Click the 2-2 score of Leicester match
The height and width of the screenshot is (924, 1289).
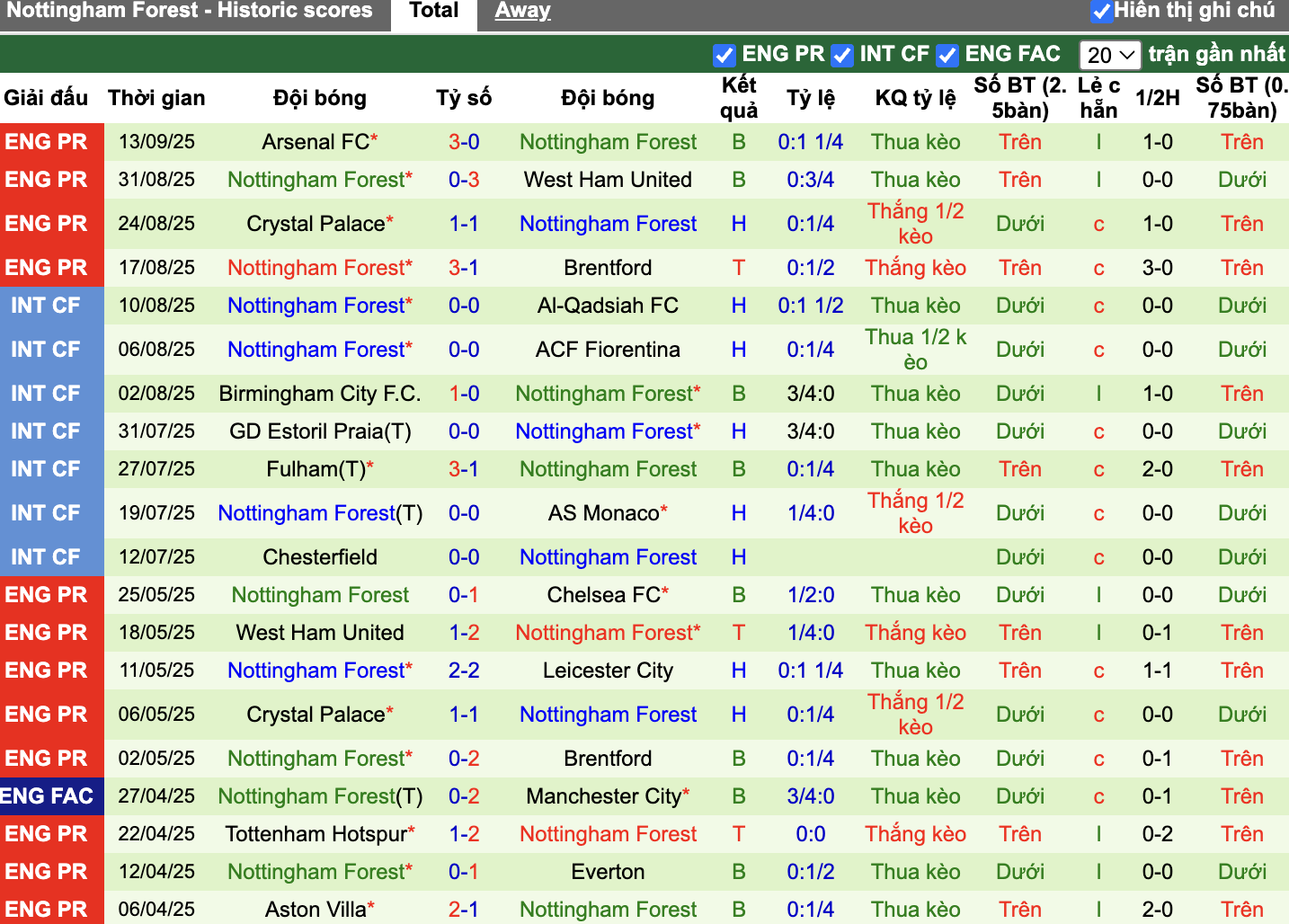(x=464, y=671)
